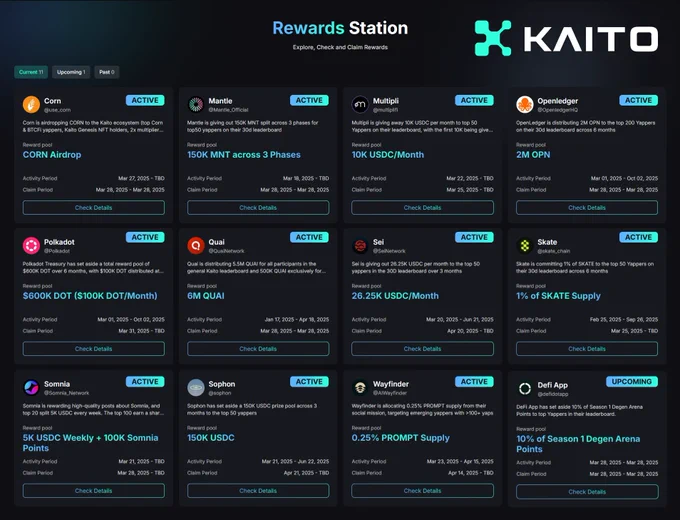
Task: Click the Wayfinder card title
Action: (391, 384)
